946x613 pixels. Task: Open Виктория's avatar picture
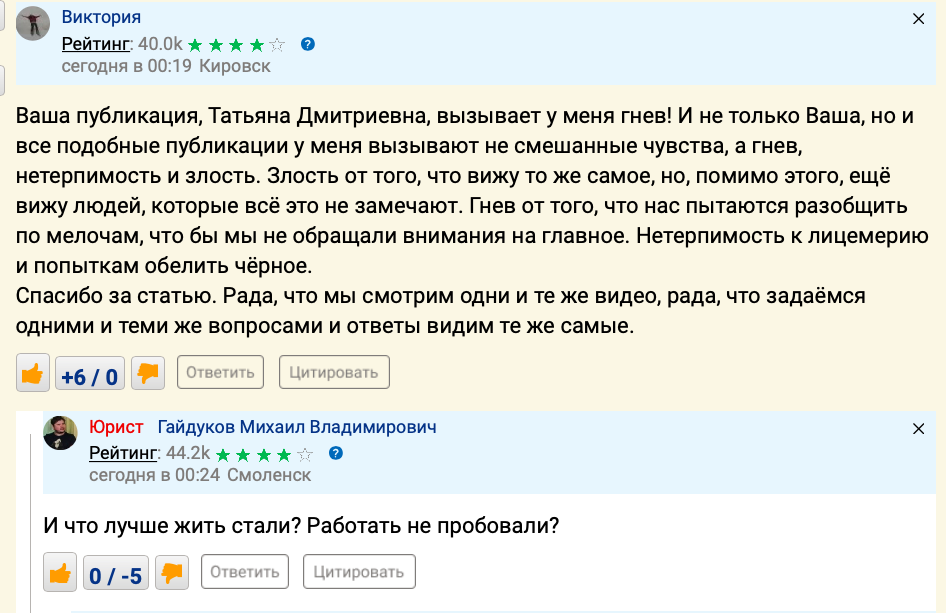click(33, 23)
